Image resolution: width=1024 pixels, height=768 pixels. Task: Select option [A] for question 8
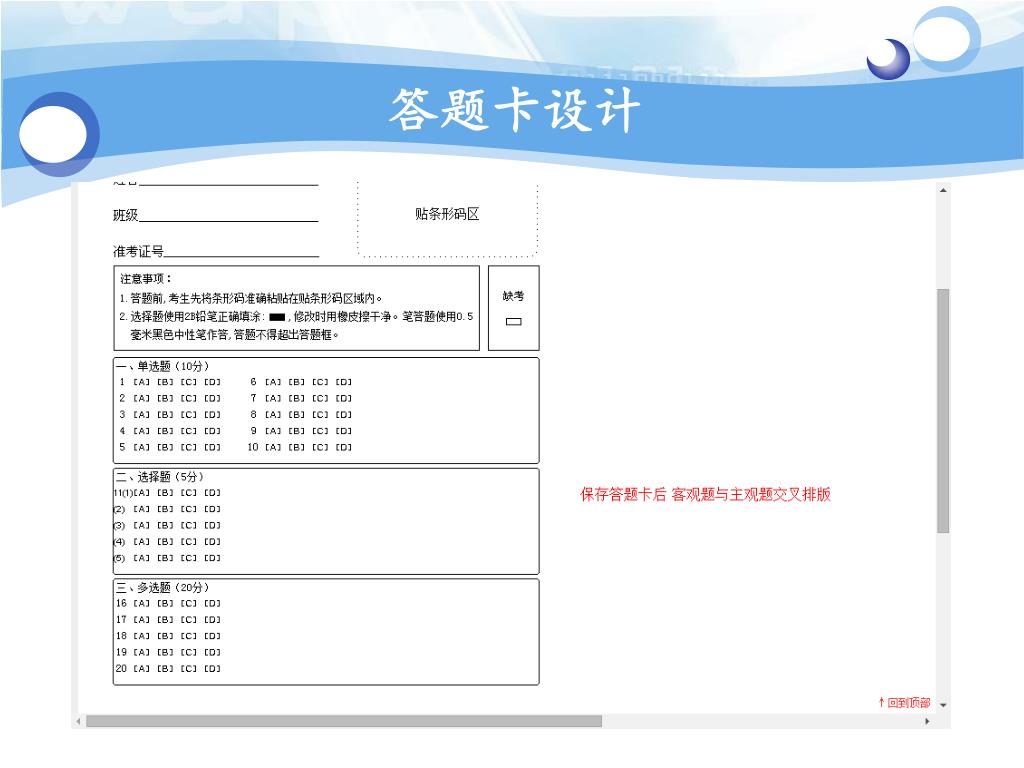273,415
